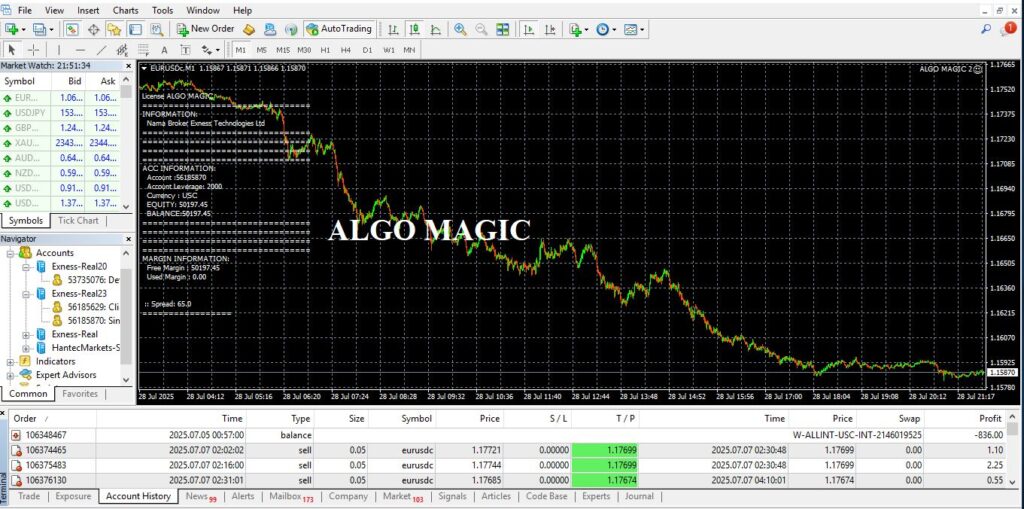Select the M15 timeframe button
The image size is (1024, 509).
[x=282, y=49]
